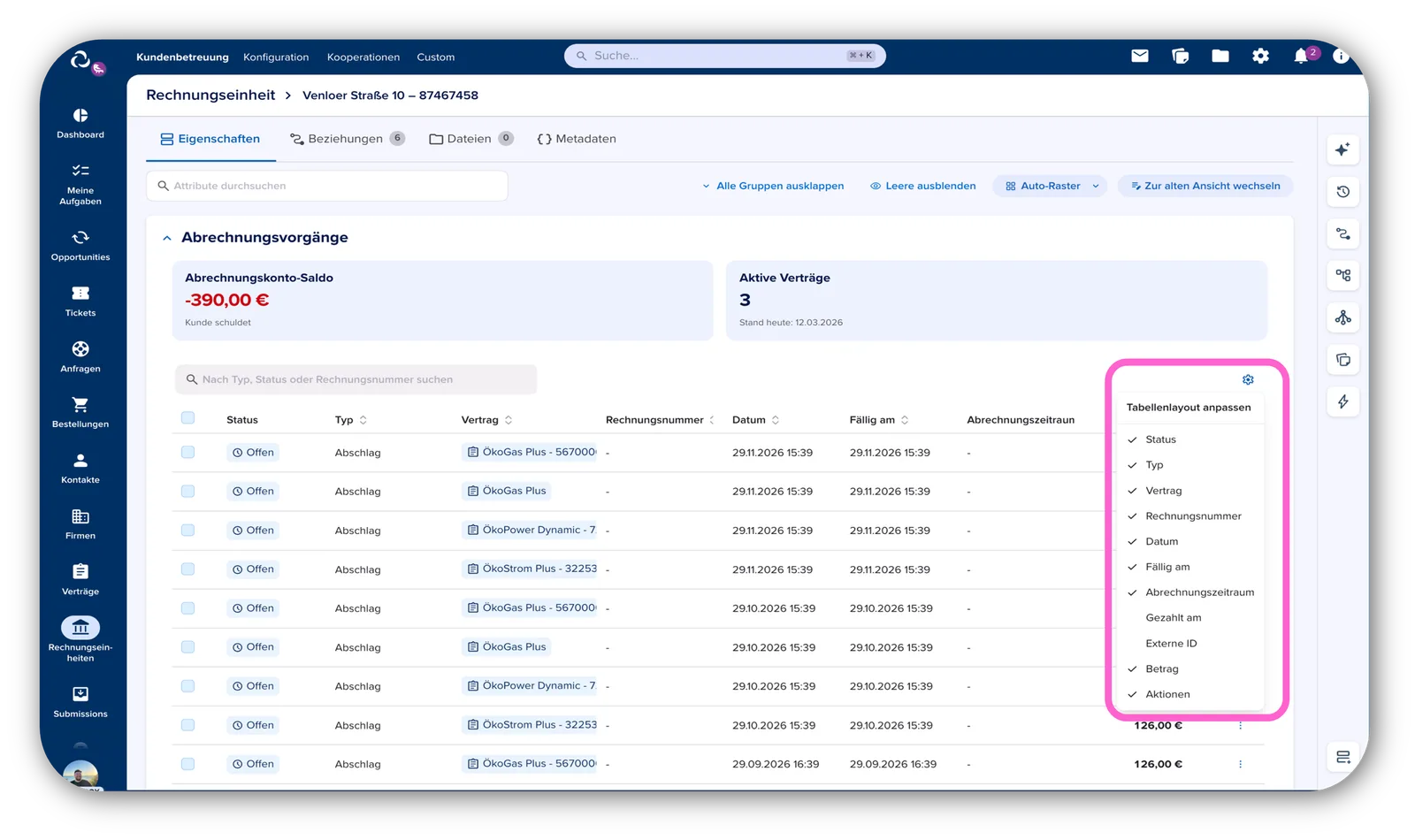Image resolution: width=1415 pixels, height=840 pixels.
Task: Open the notifications bell
Action: (1301, 56)
